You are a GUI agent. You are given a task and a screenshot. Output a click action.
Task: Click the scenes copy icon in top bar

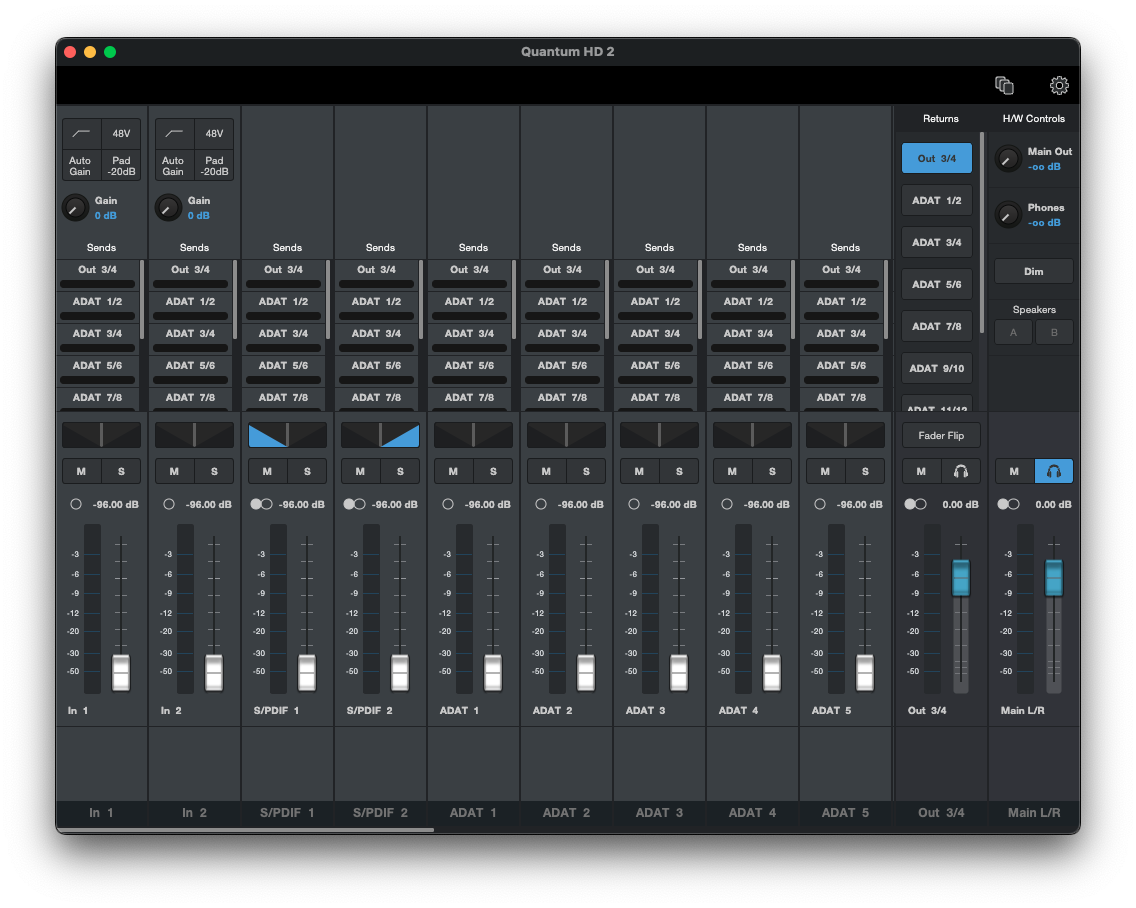[x=1004, y=86]
